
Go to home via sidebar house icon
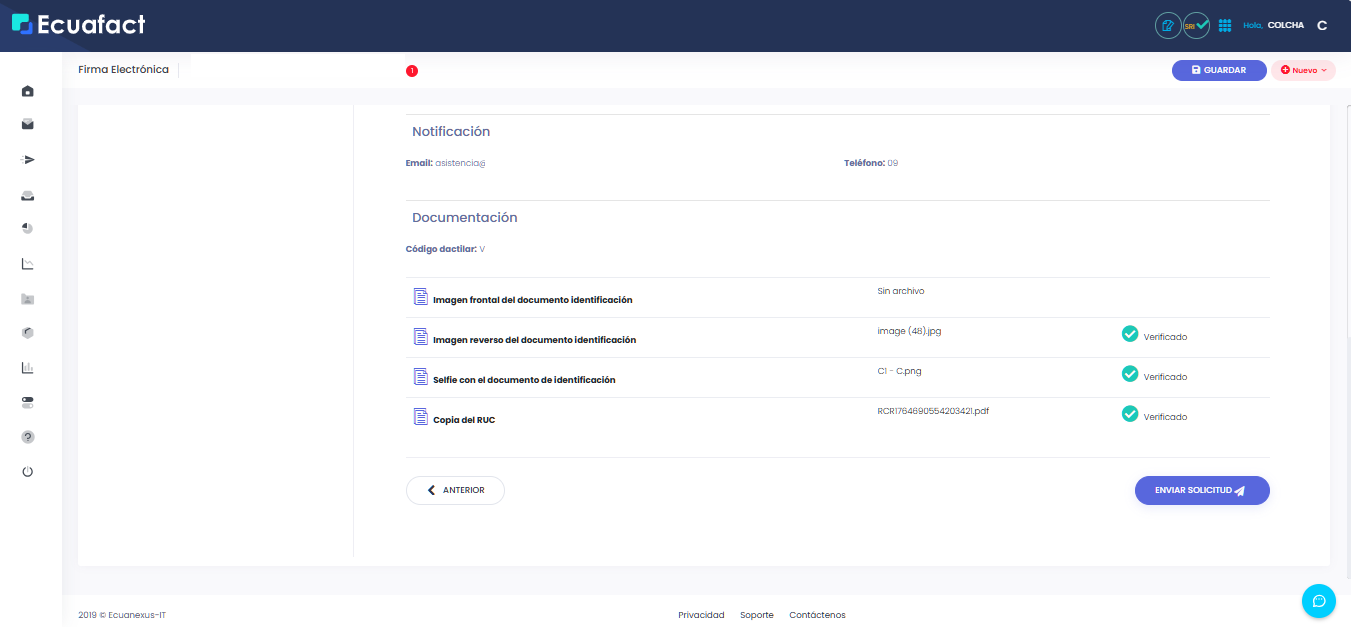28,91
